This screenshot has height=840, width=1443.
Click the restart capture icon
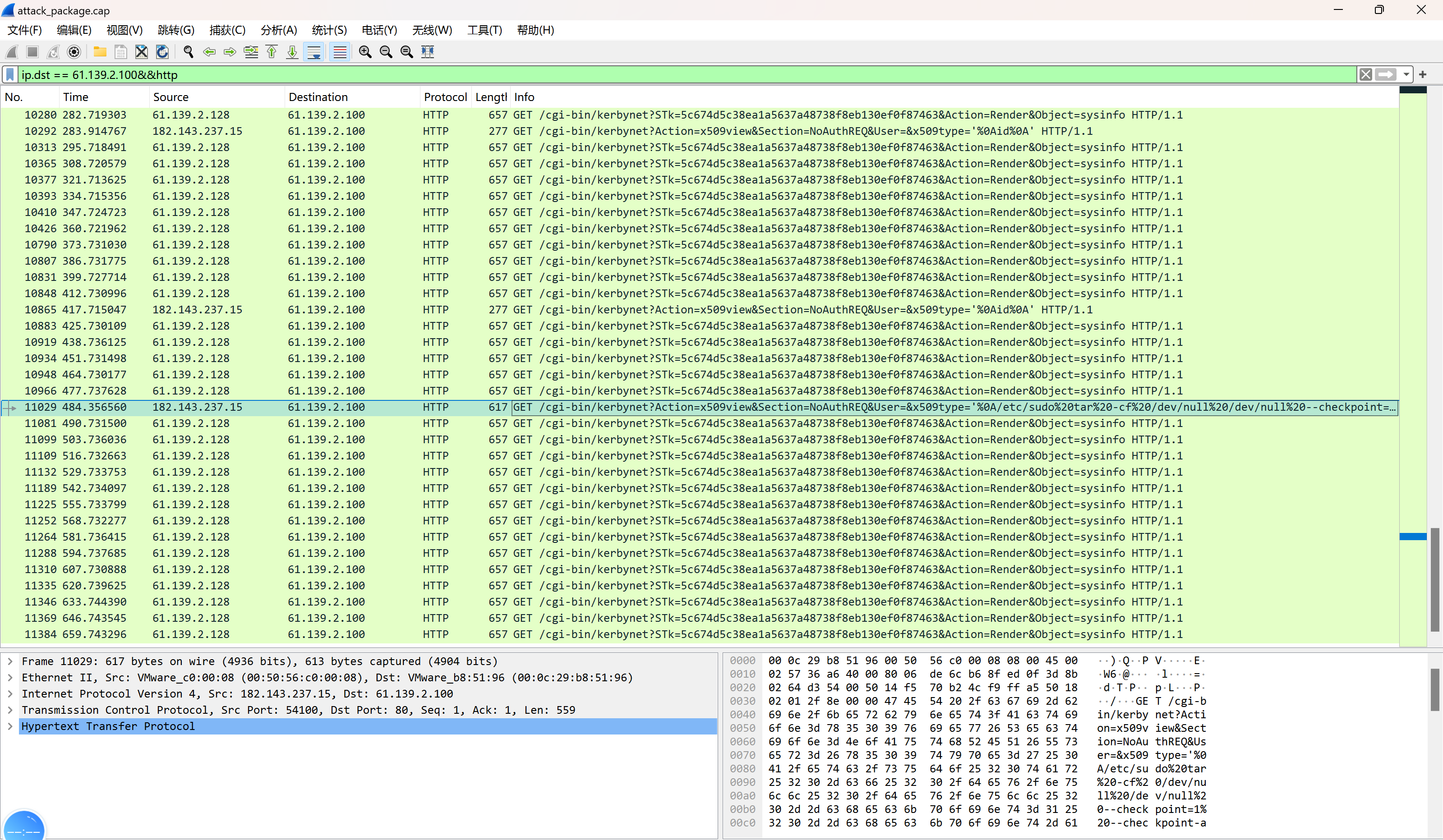[x=53, y=52]
